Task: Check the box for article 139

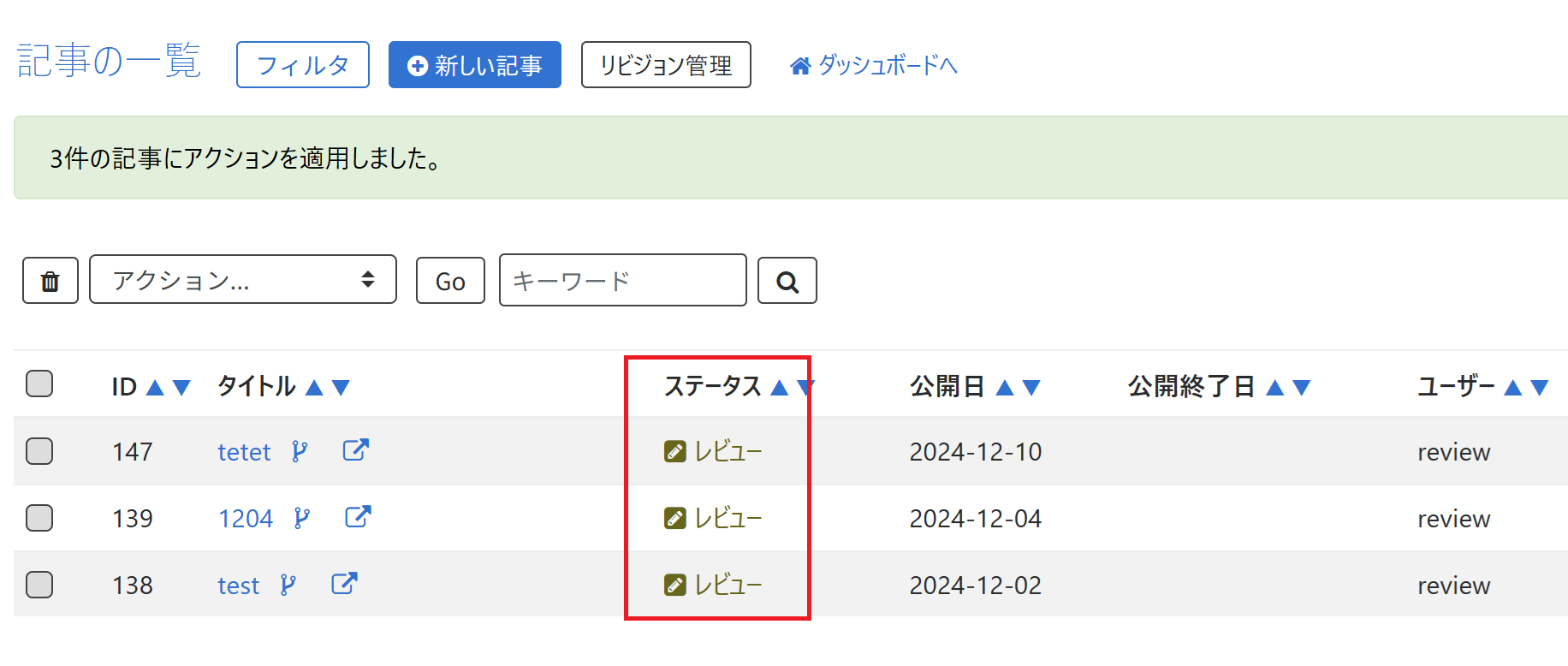Action: coord(39,517)
